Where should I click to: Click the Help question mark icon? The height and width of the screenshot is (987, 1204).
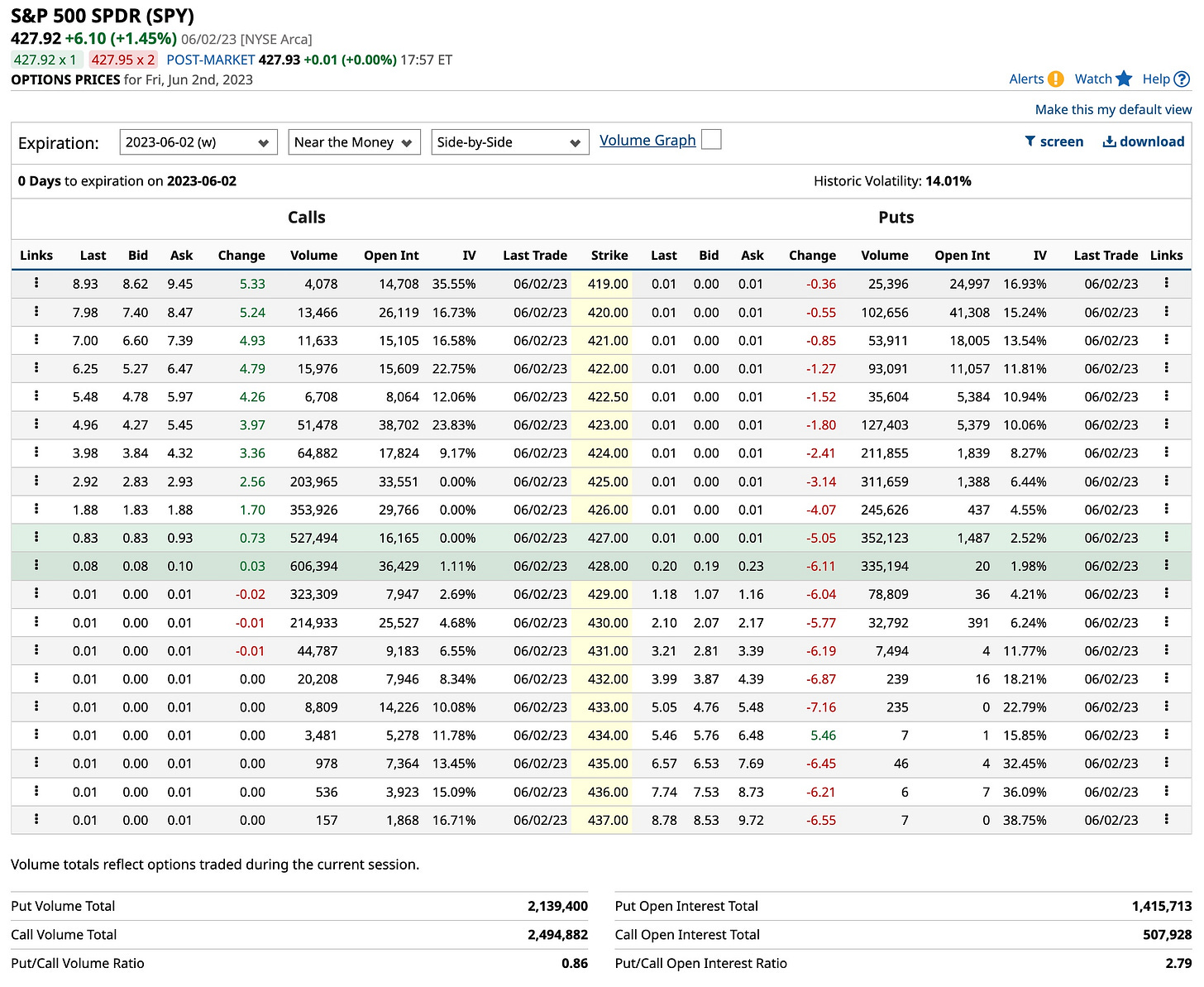pyautogui.click(x=1182, y=79)
